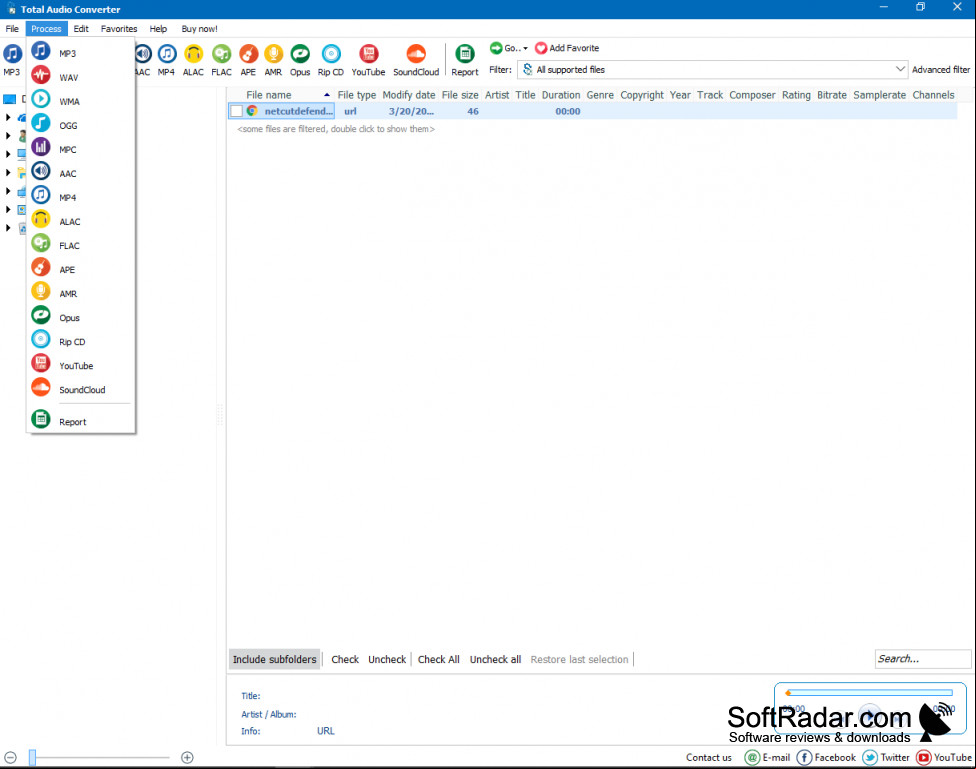Open the Twitter link

pos(886,757)
